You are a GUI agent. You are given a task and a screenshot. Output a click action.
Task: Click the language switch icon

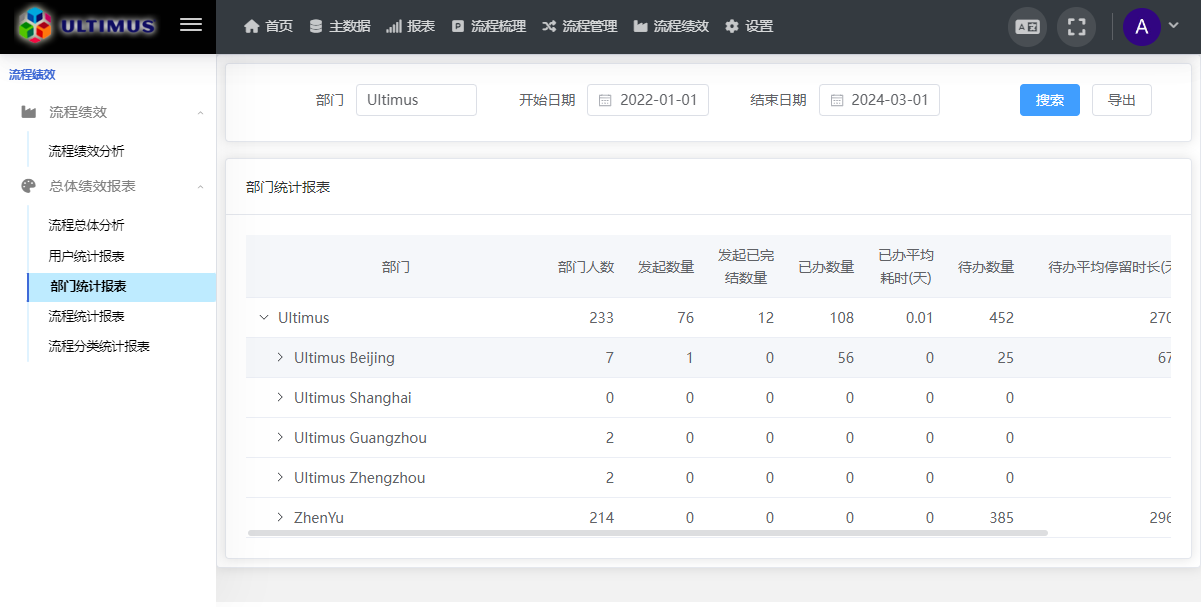1027,27
